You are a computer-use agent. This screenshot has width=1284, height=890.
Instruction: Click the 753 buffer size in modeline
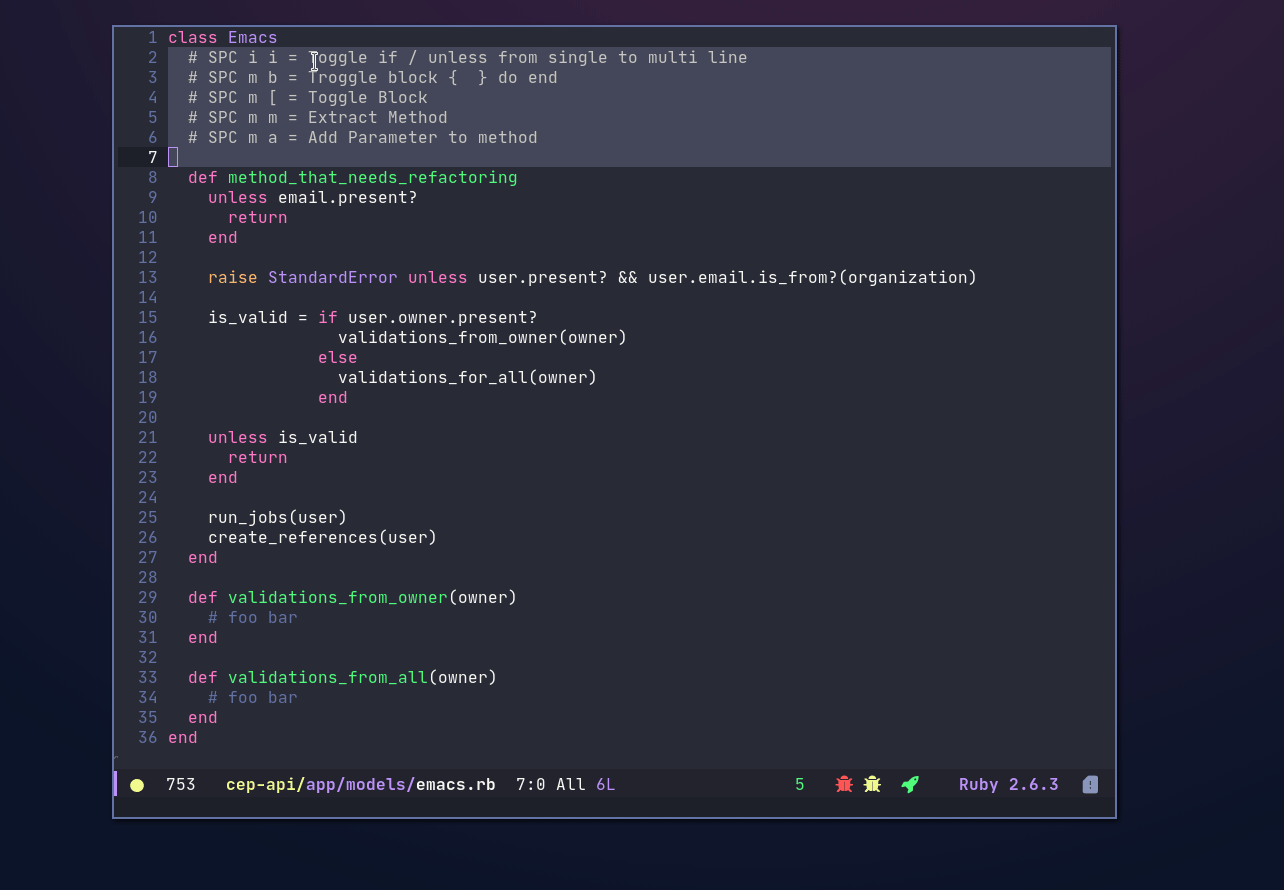(181, 785)
